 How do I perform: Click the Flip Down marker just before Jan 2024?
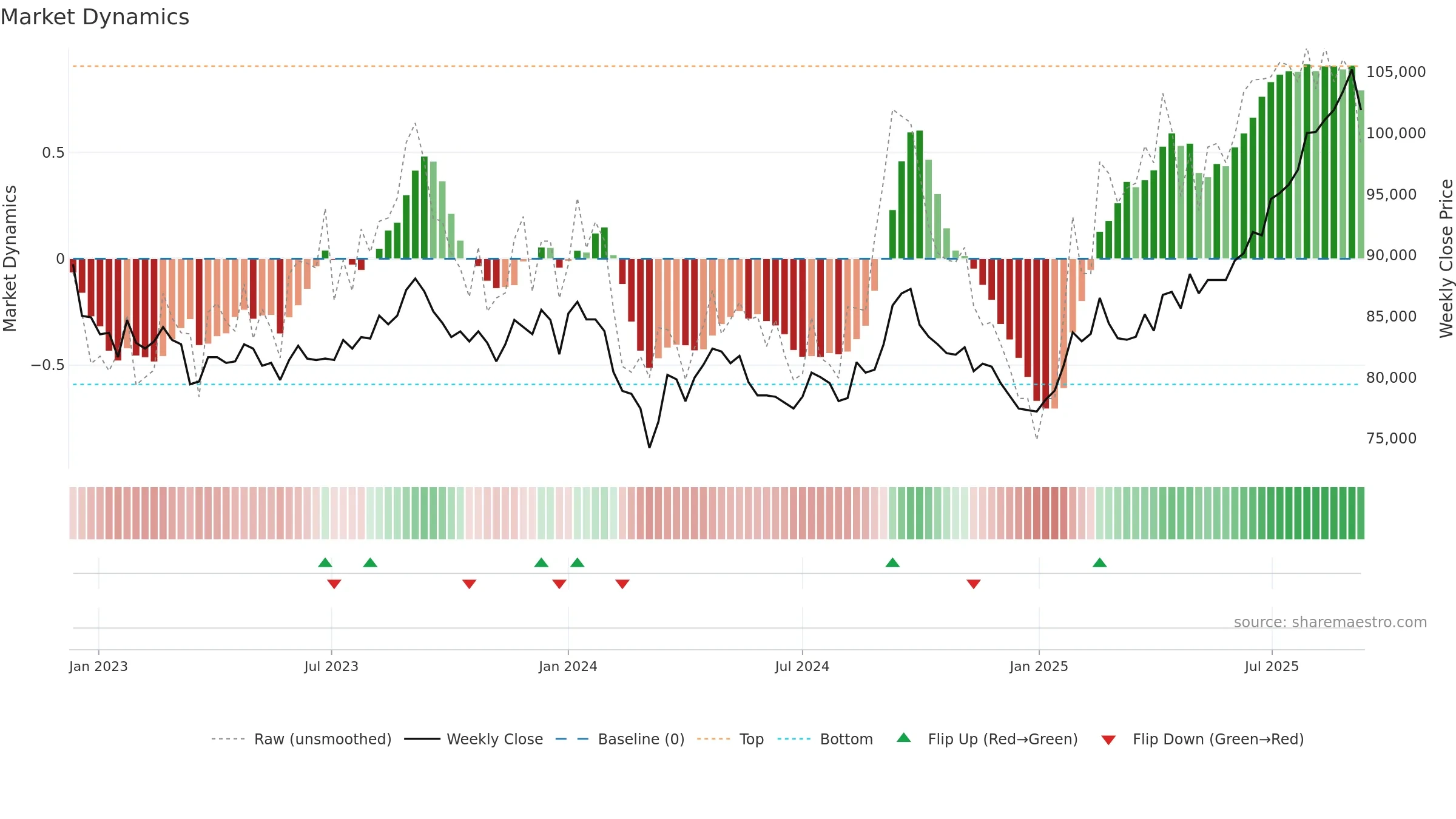tap(559, 584)
